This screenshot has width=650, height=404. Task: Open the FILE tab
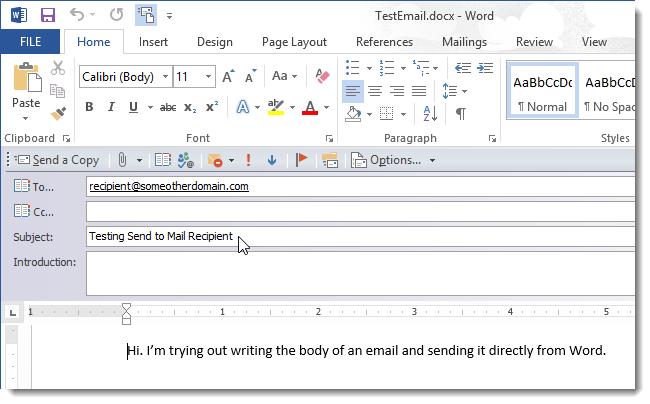click(x=30, y=42)
